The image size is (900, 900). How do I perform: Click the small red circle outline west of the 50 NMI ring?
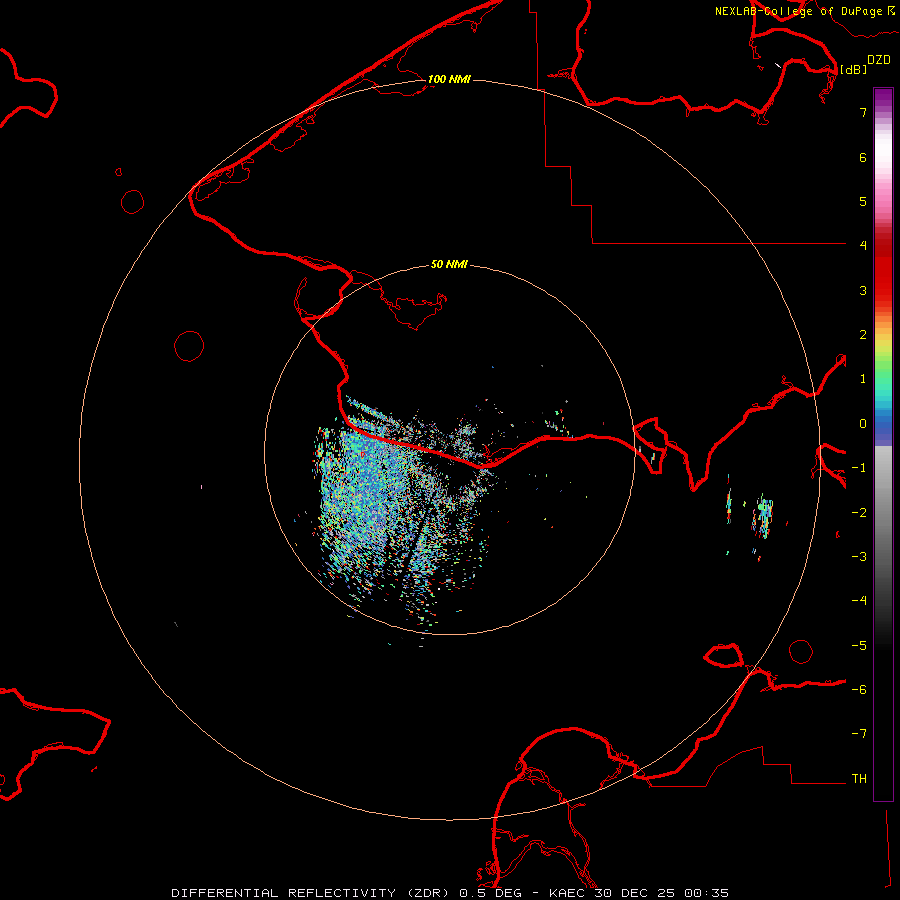coord(189,346)
